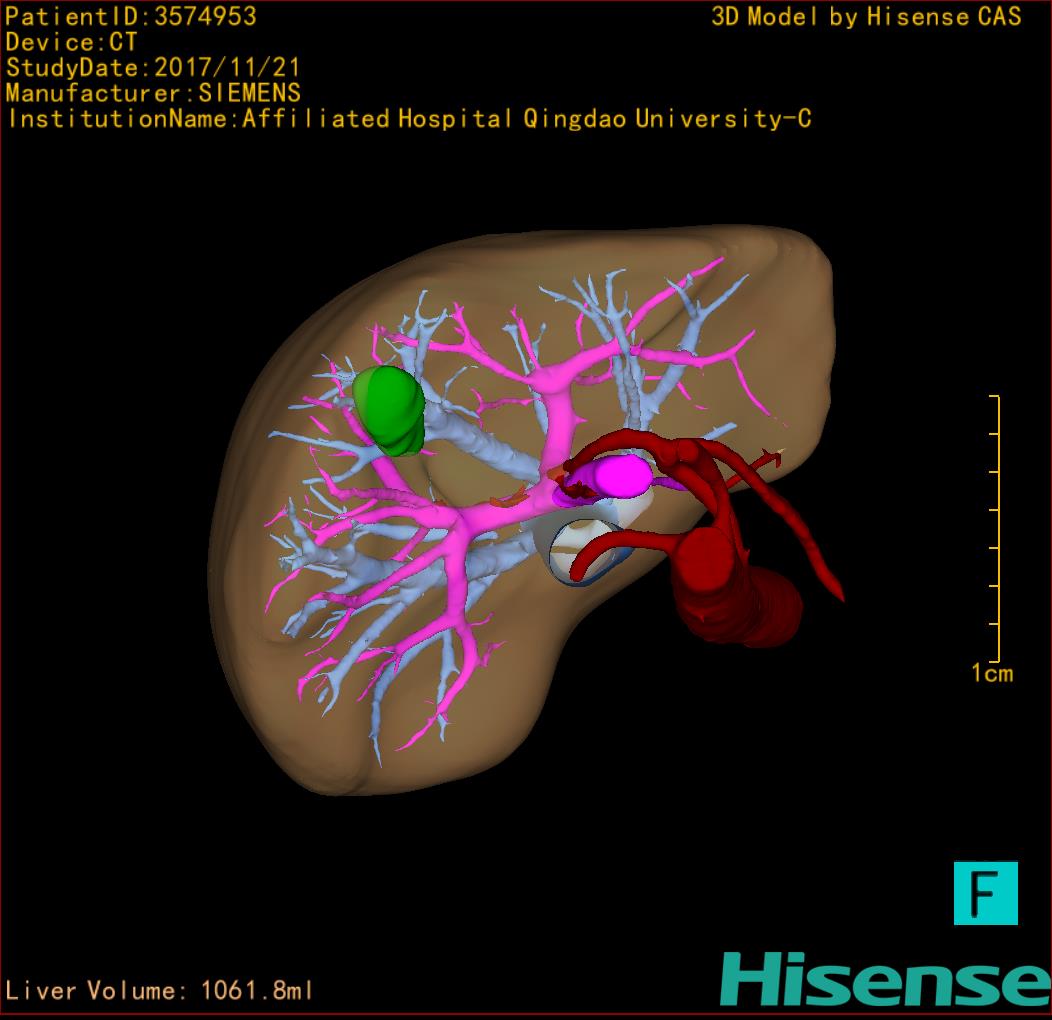Image resolution: width=1052 pixels, height=1020 pixels.
Task: Click the cyan F orientation indicator
Action: [985, 892]
